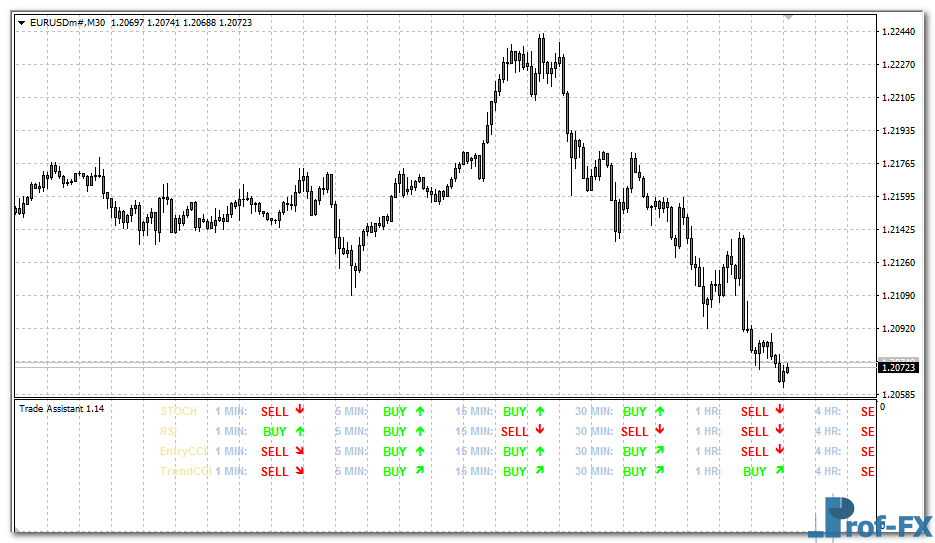
Task: Click the green diagonal arrow in TrendCCI 1 HR
Action: click(779, 470)
